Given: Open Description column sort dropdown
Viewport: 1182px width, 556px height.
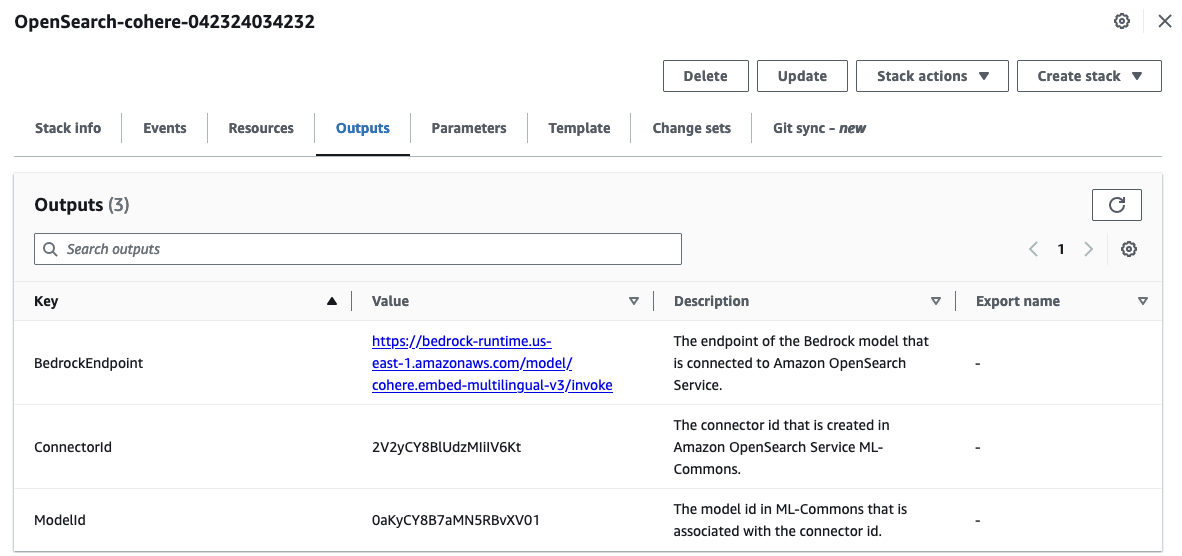Looking at the screenshot, I should (935, 301).
